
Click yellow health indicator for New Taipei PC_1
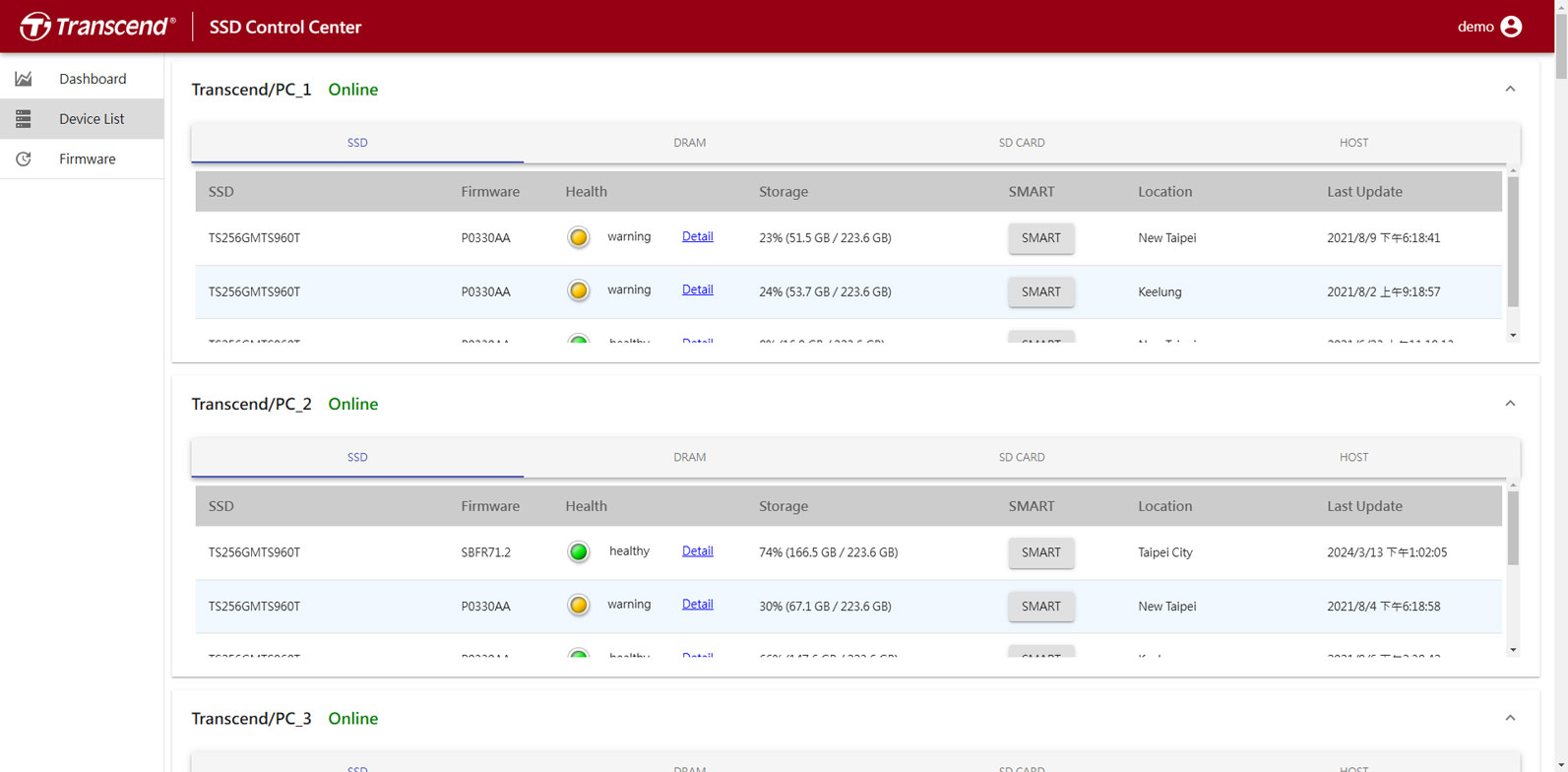click(x=579, y=237)
